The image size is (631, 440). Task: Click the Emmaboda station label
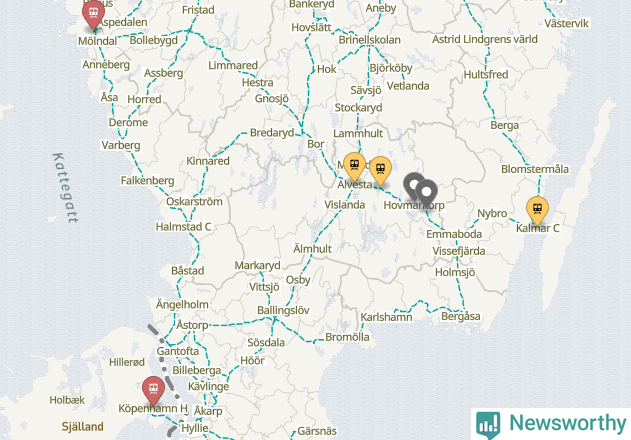click(454, 234)
